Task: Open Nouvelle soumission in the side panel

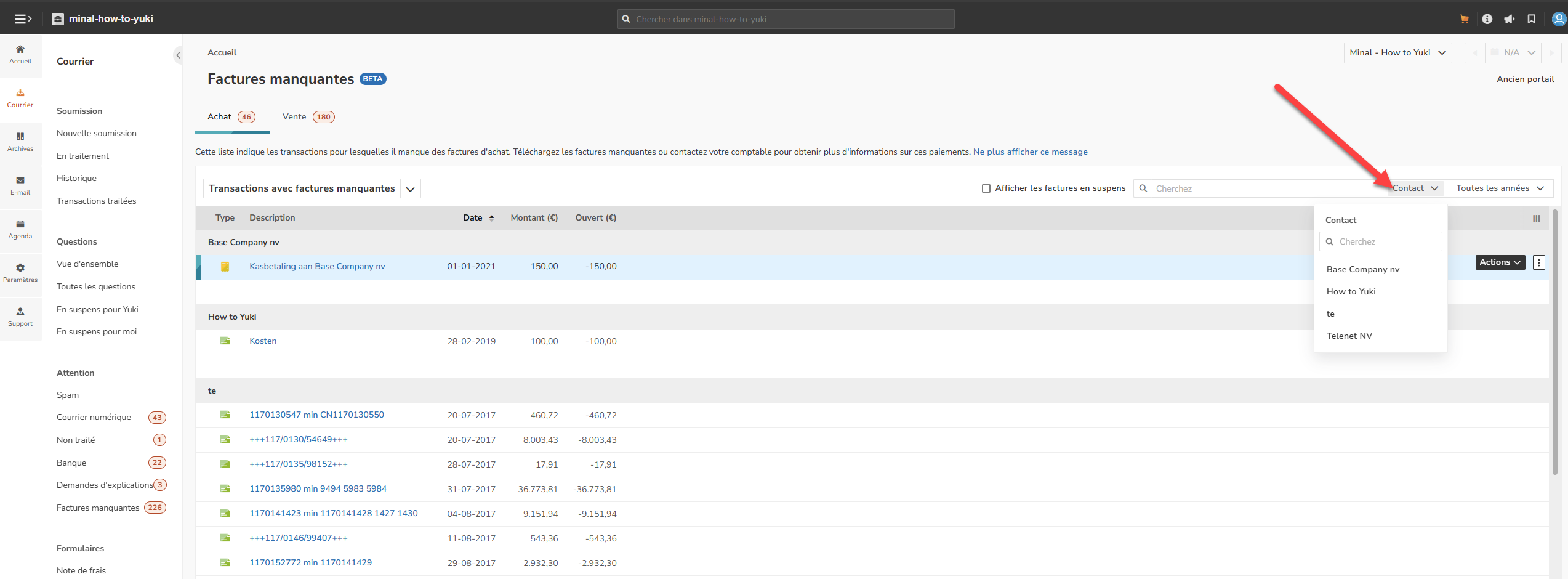Action: pyautogui.click(x=97, y=134)
